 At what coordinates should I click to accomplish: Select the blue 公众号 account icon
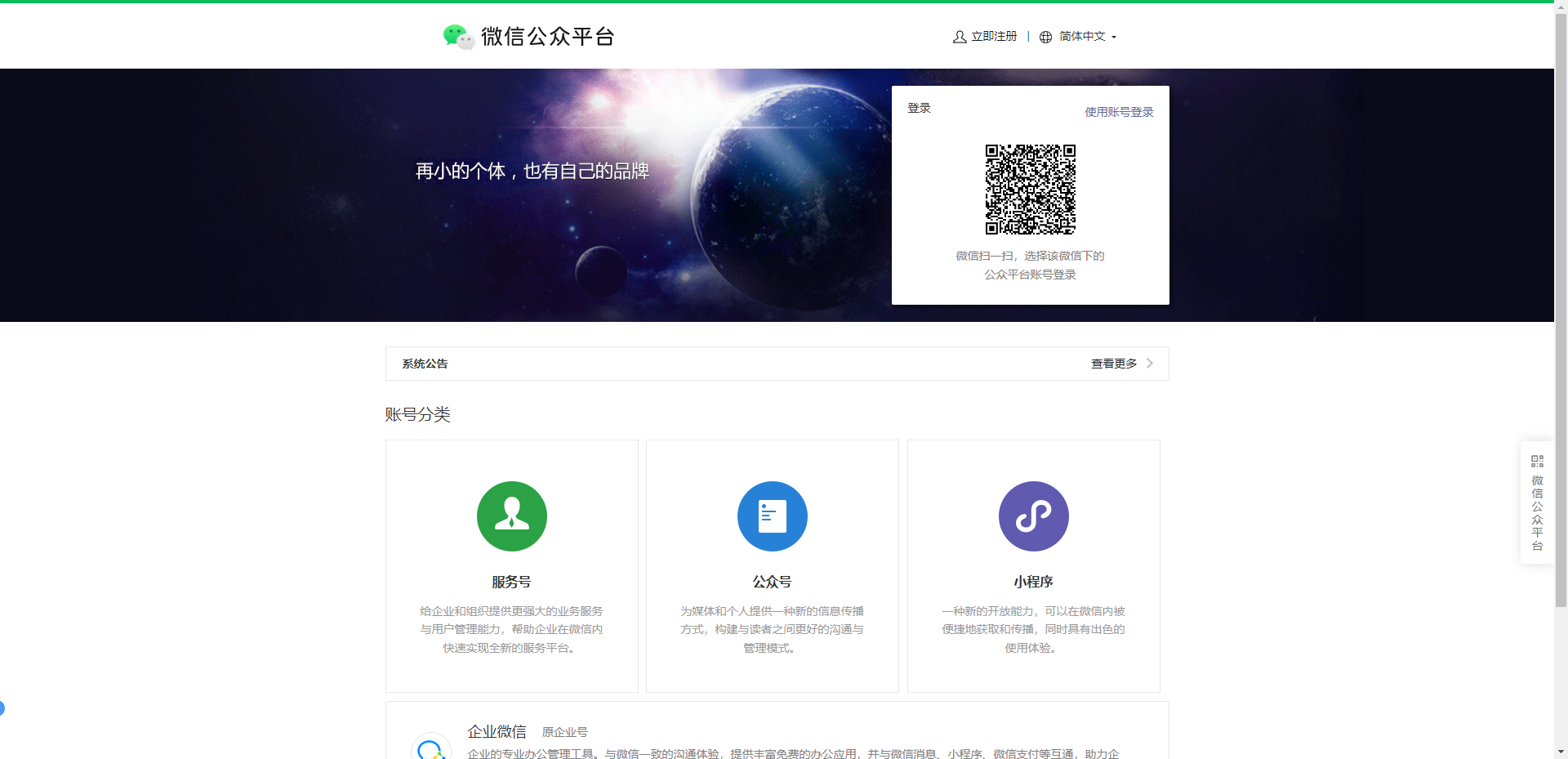(773, 516)
